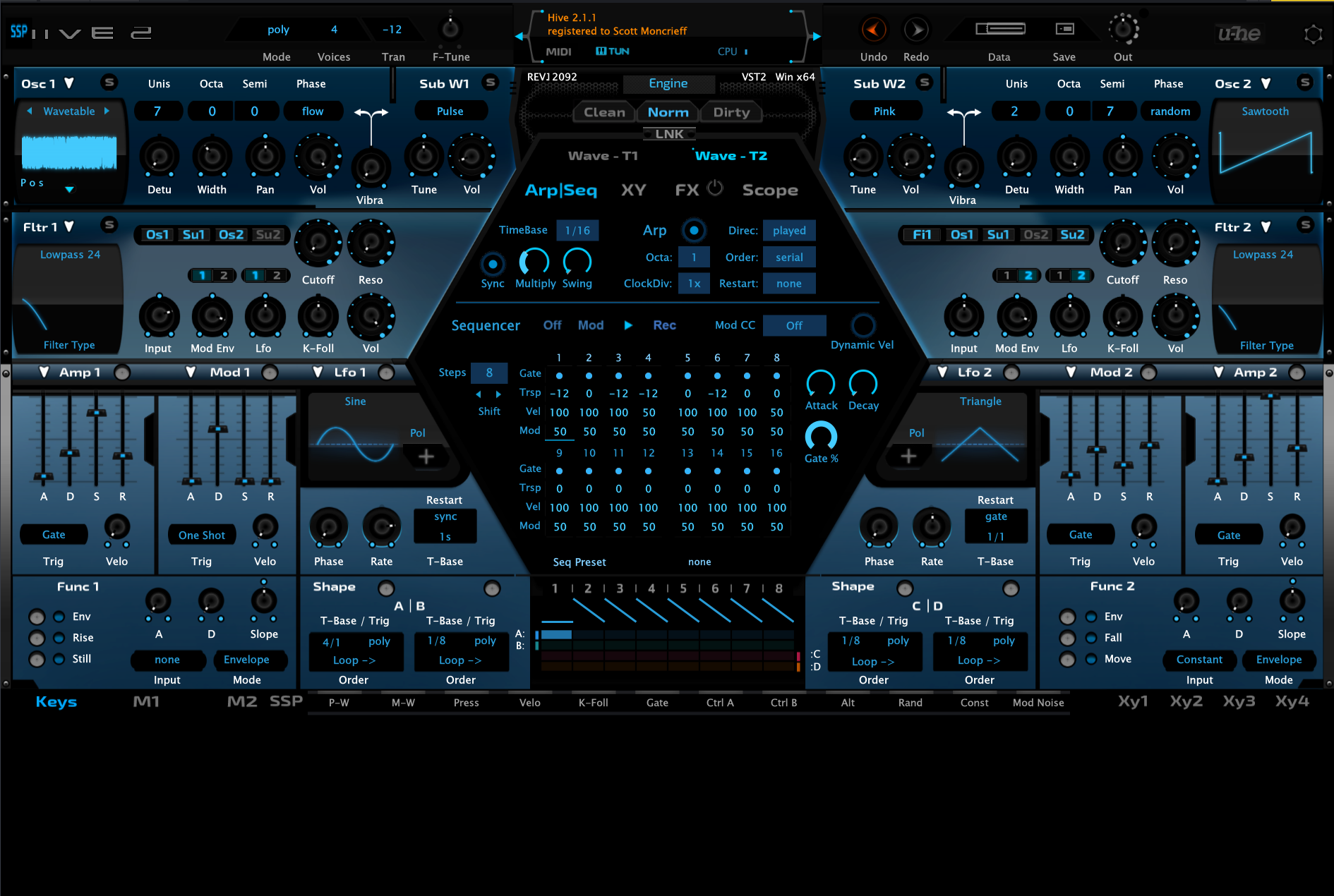Toggle the FX power icon
The height and width of the screenshot is (896, 1334).
pos(715,188)
